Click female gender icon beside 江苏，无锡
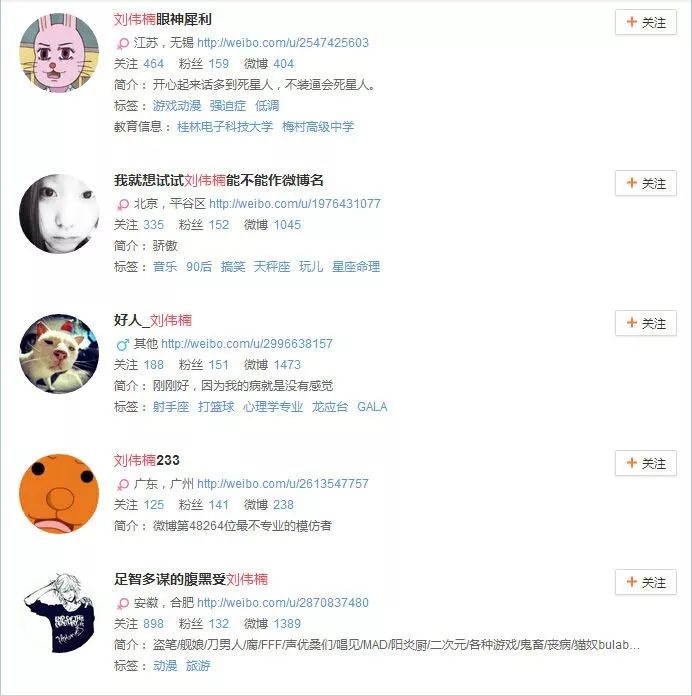This screenshot has width=692, height=696. coord(123,44)
